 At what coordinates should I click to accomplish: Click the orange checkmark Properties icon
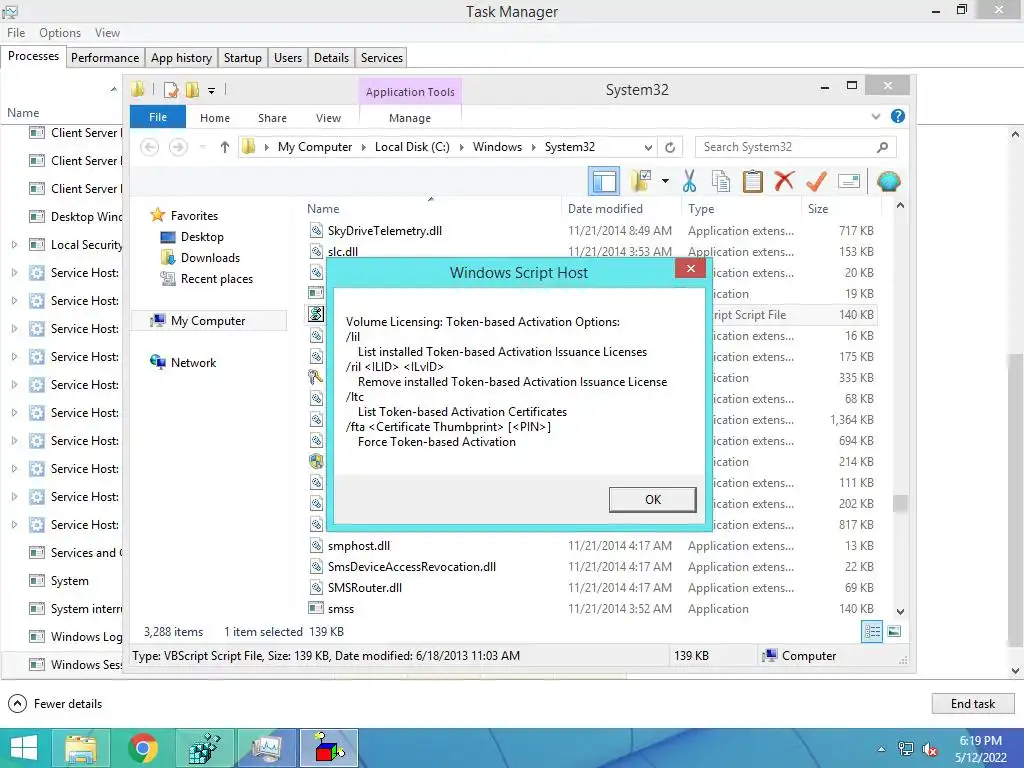click(x=816, y=181)
